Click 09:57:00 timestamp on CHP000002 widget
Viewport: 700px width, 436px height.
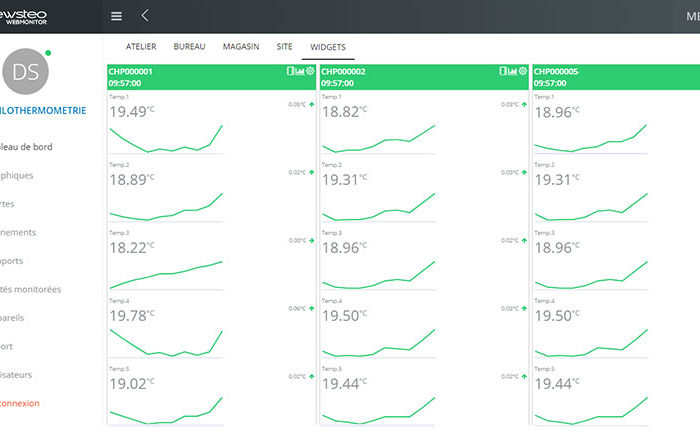coord(337,83)
